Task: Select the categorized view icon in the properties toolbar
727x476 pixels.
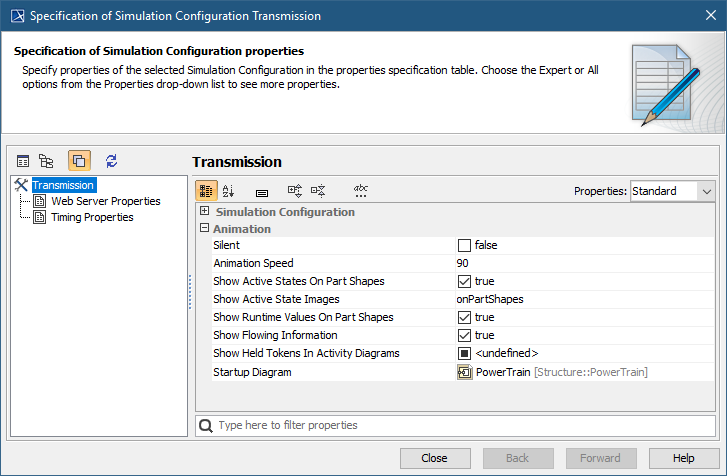Action: (x=206, y=190)
